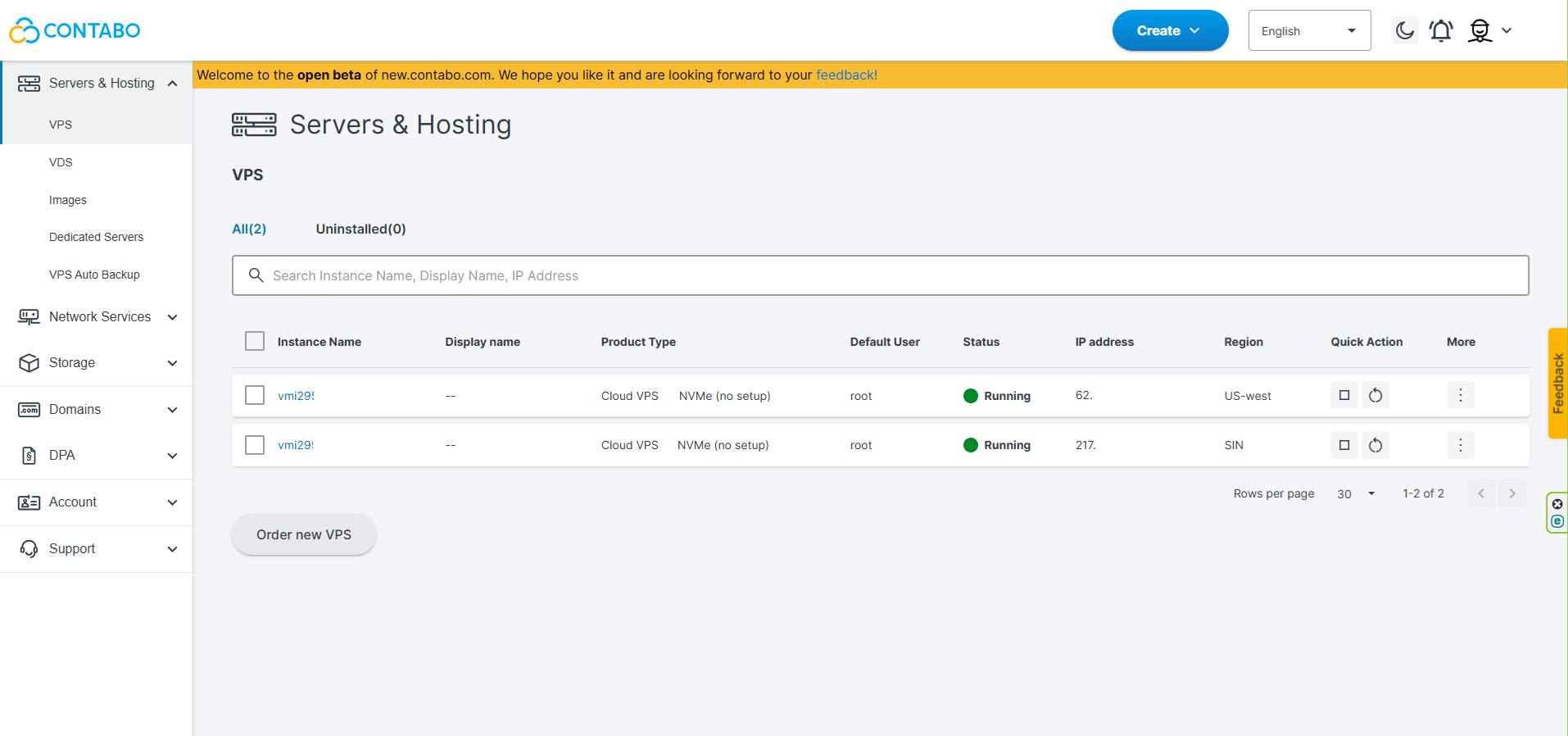Toggle dark mode with the moon icon
Screen dimensions: 1568x736
click(x=1405, y=30)
